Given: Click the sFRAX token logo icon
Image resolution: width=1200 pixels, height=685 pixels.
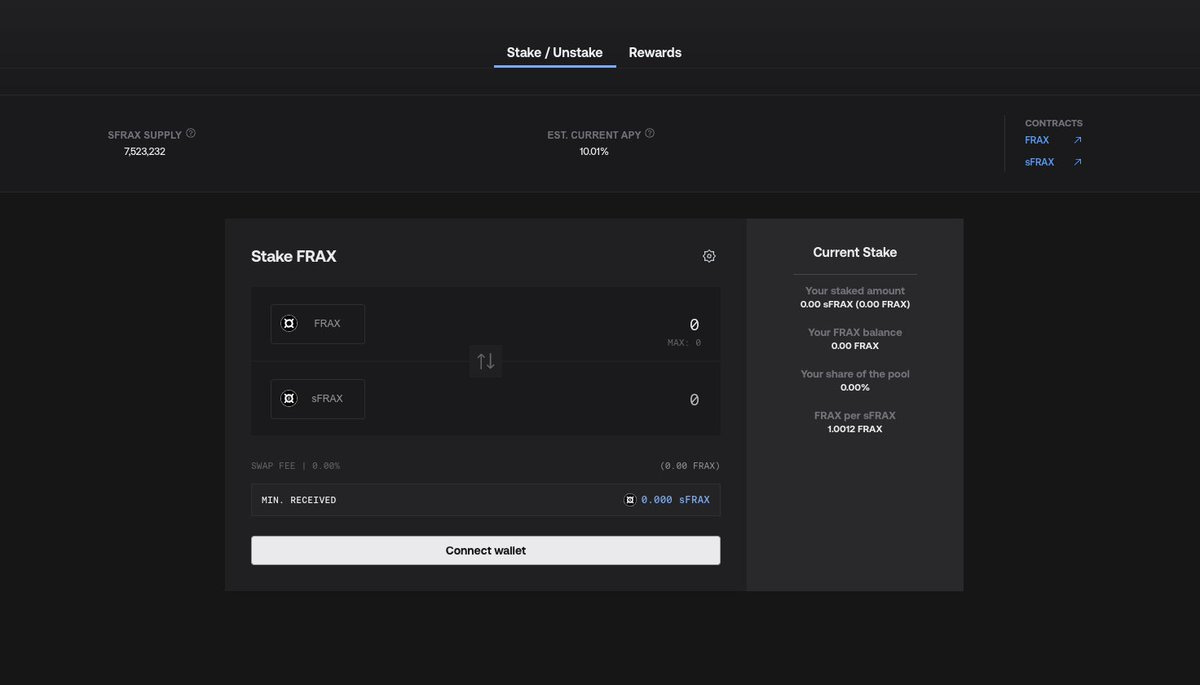Looking at the screenshot, I should click(x=289, y=399).
